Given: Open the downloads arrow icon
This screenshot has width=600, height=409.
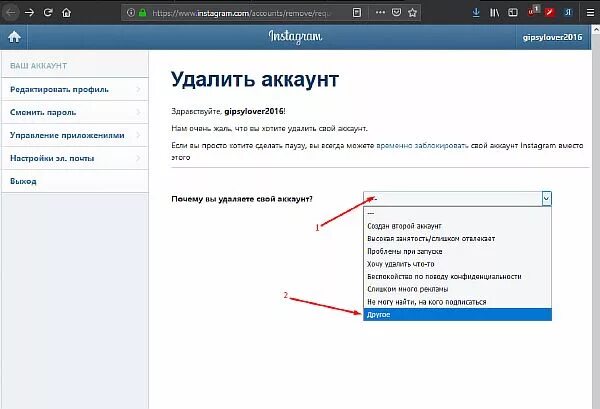Looking at the screenshot, I should point(476,13).
